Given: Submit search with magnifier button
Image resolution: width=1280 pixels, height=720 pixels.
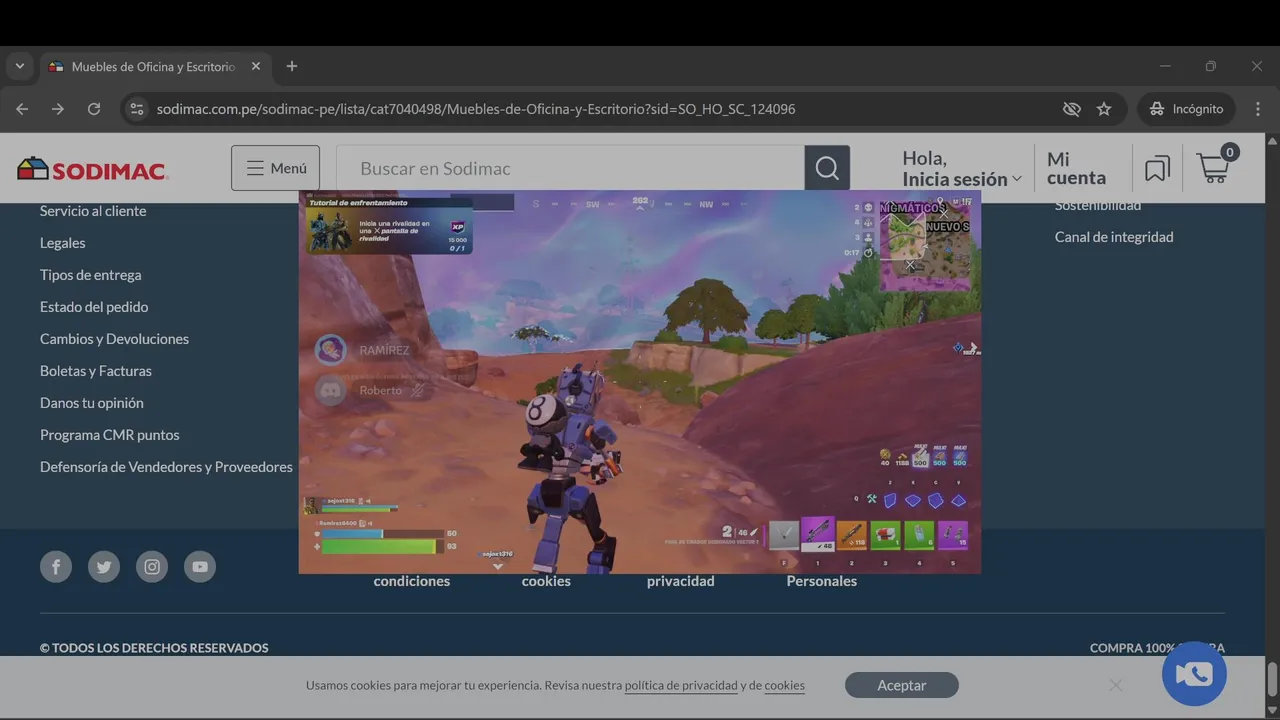Looking at the screenshot, I should coord(827,168).
